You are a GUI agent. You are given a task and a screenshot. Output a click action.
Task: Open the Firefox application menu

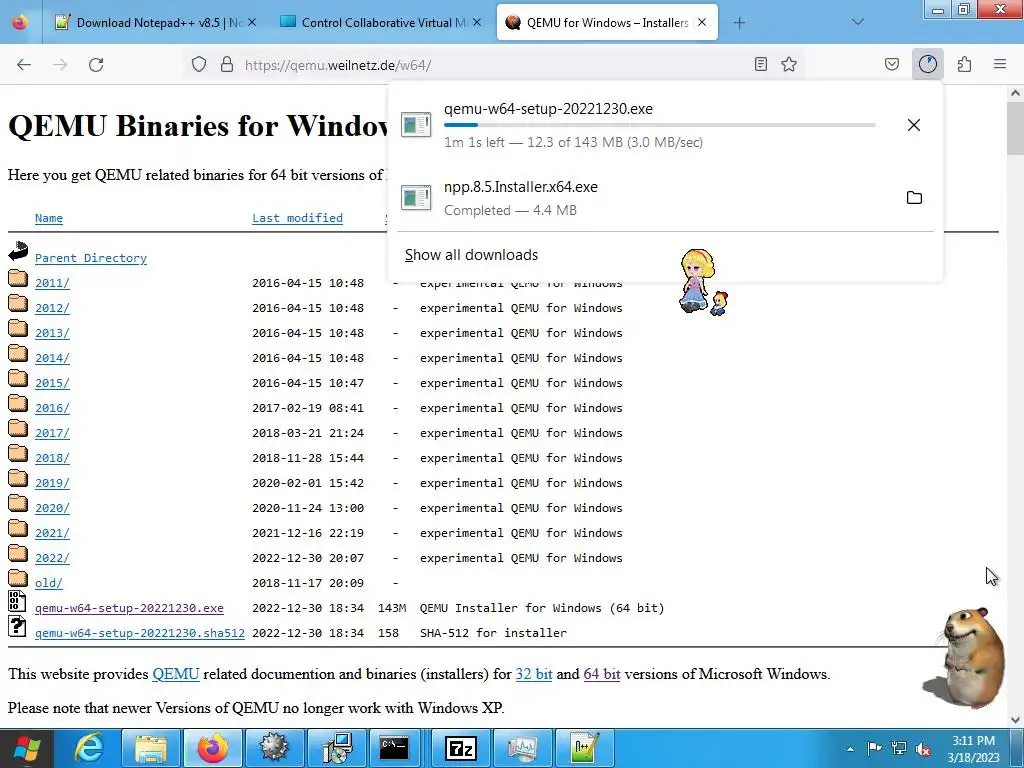pyautogui.click(x=1000, y=64)
